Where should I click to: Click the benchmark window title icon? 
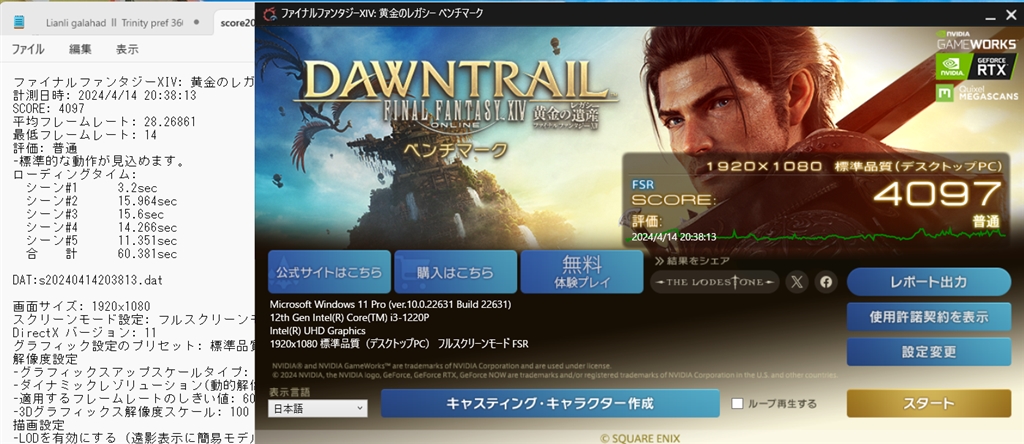point(269,13)
